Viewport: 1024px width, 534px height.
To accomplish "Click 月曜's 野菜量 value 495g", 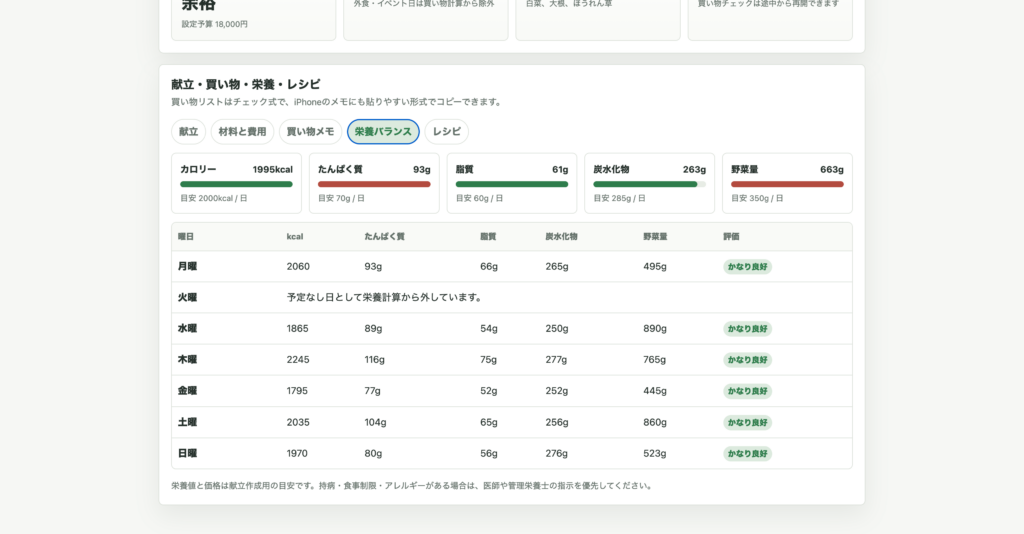I will coord(654,266).
